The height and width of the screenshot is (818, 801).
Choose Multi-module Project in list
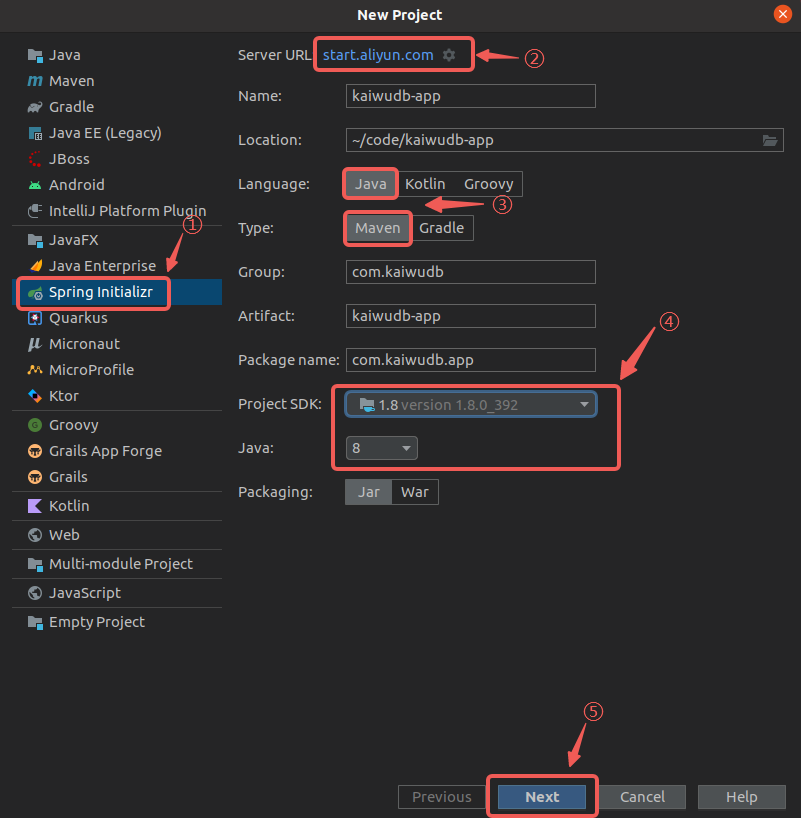(120, 564)
